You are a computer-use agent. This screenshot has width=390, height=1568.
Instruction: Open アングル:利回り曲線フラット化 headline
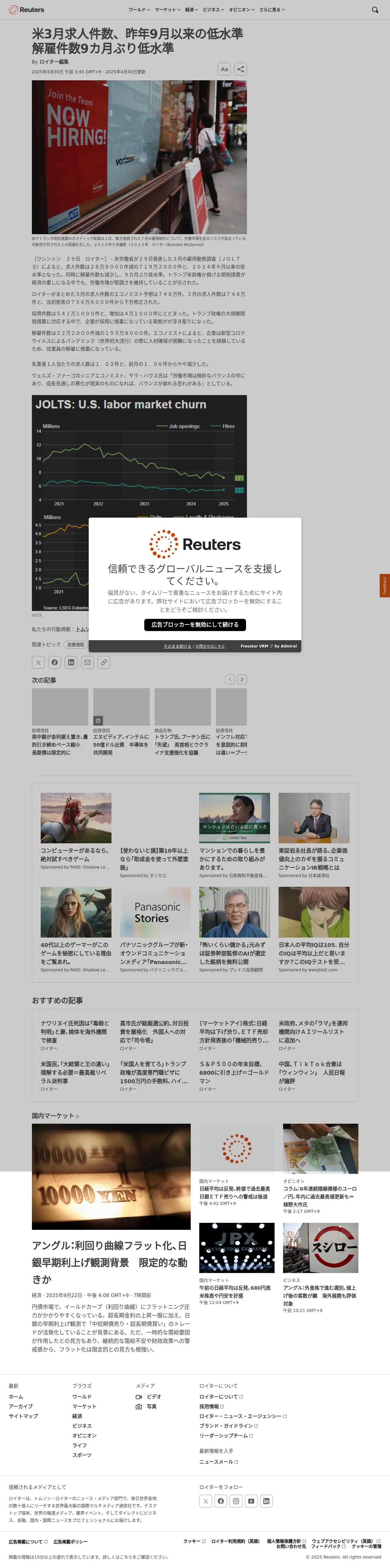click(109, 1262)
